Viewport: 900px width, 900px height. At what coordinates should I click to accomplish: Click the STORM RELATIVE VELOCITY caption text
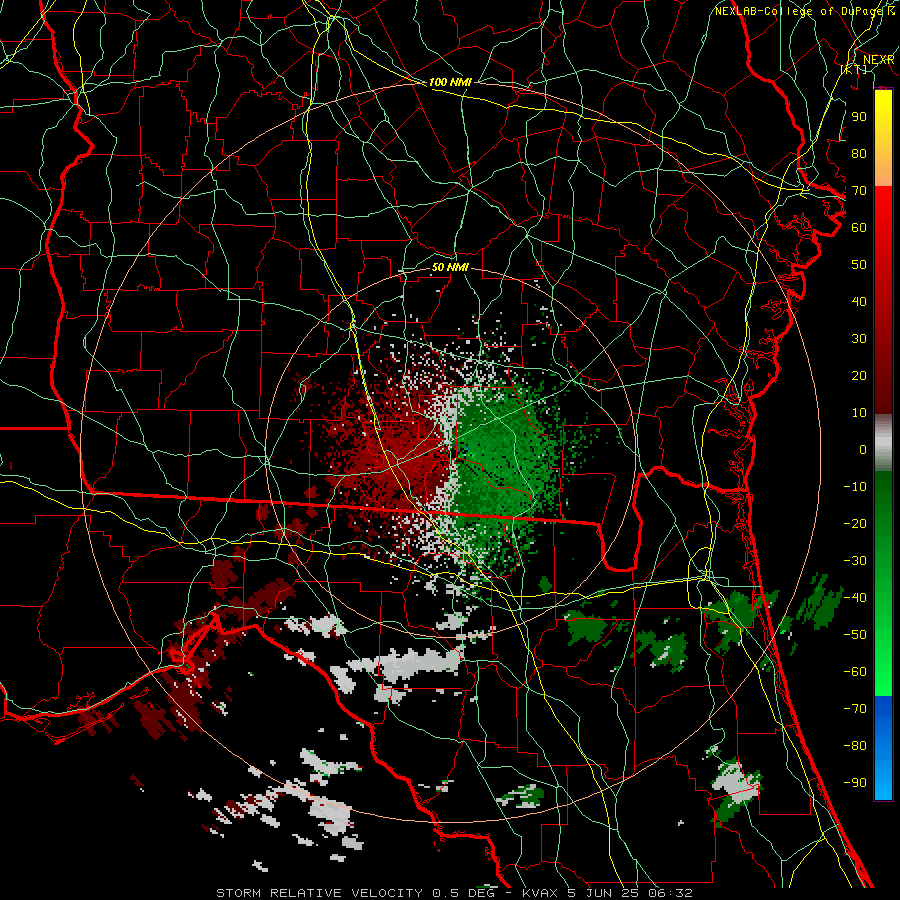click(320, 893)
